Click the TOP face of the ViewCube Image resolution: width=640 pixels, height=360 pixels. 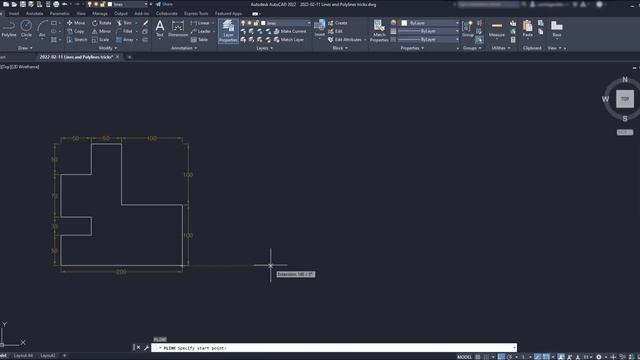(x=625, y=99)
